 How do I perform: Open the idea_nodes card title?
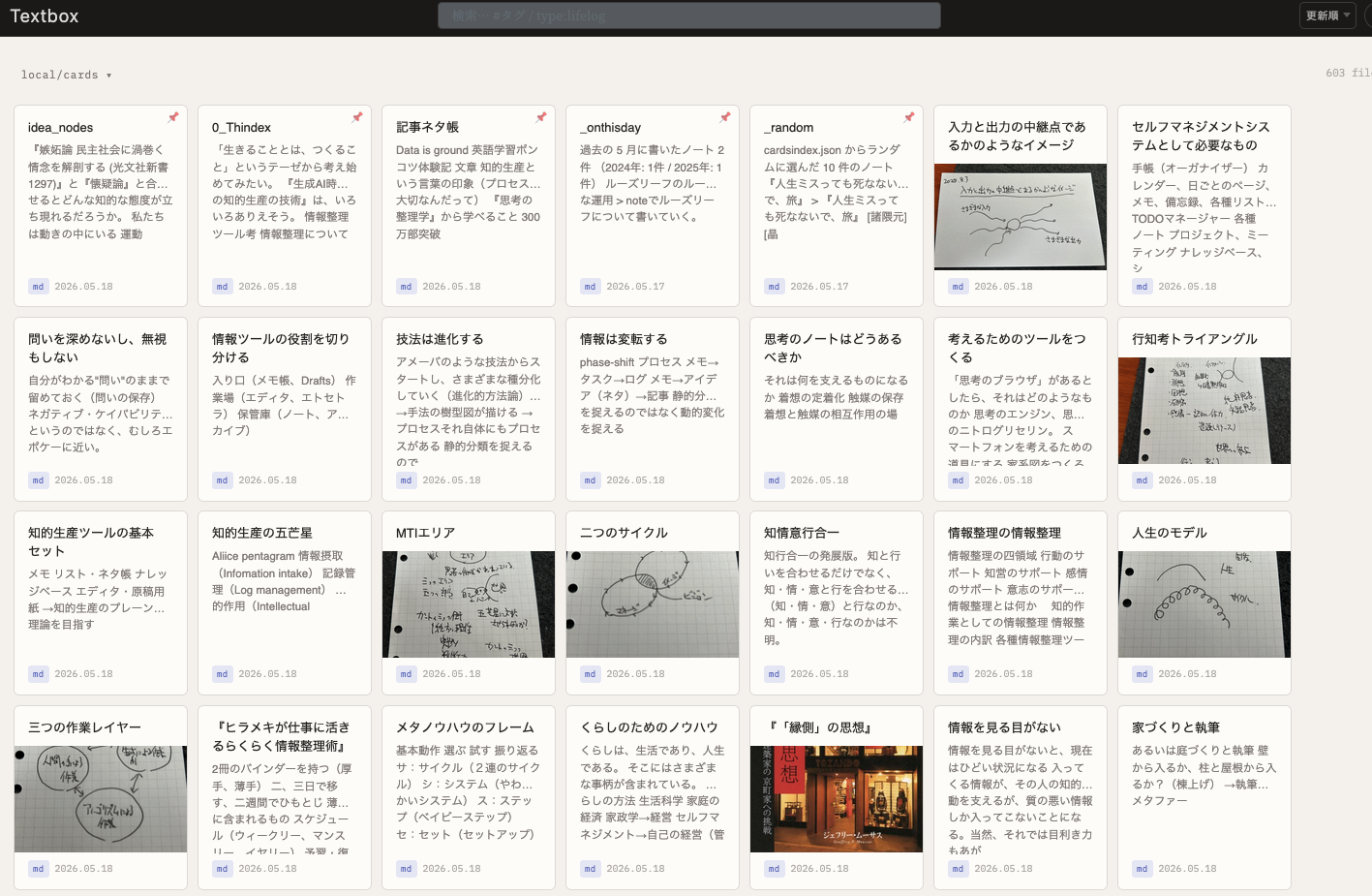point(61,128)
